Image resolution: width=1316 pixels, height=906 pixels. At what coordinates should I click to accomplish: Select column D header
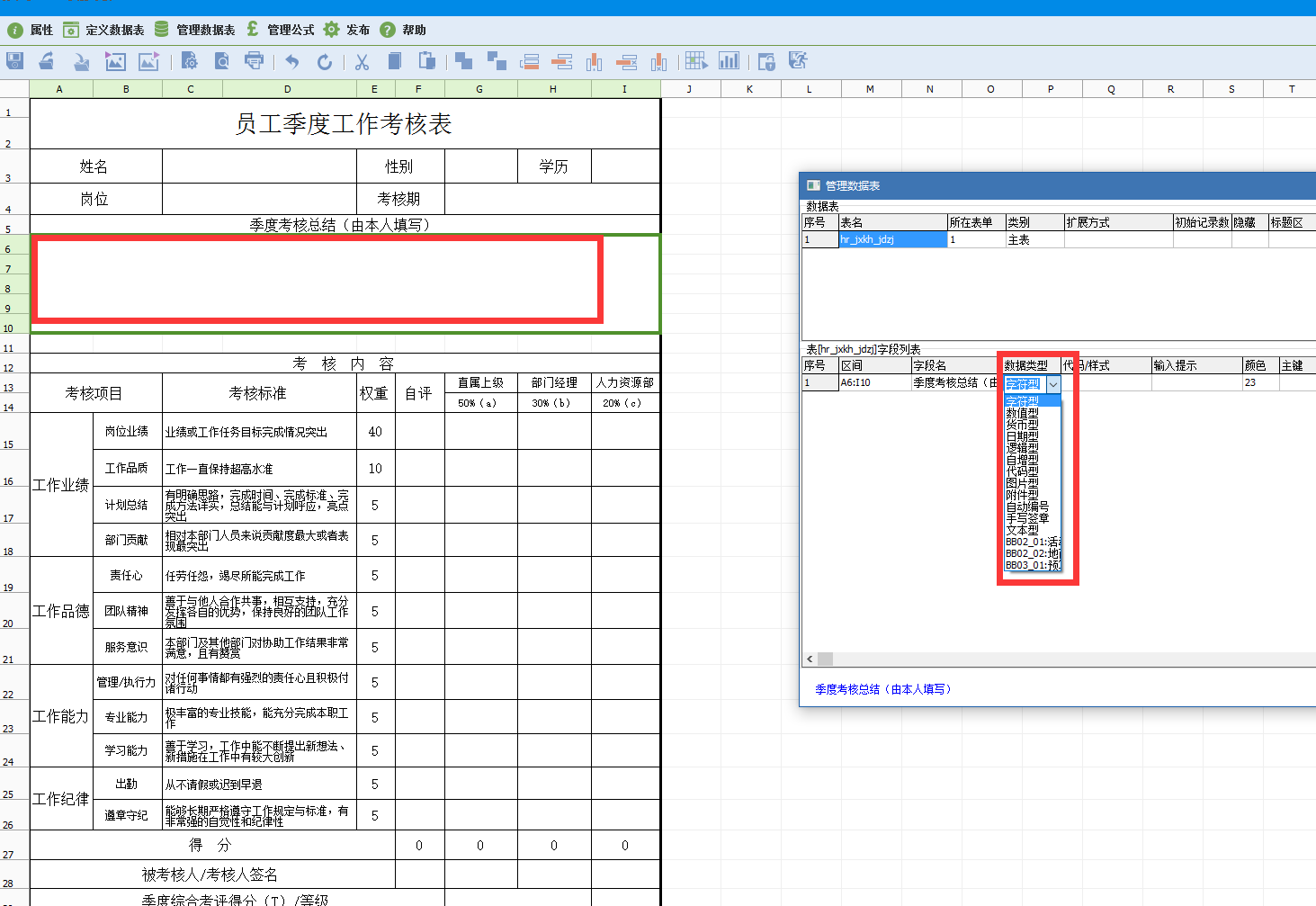pos(288,89)
